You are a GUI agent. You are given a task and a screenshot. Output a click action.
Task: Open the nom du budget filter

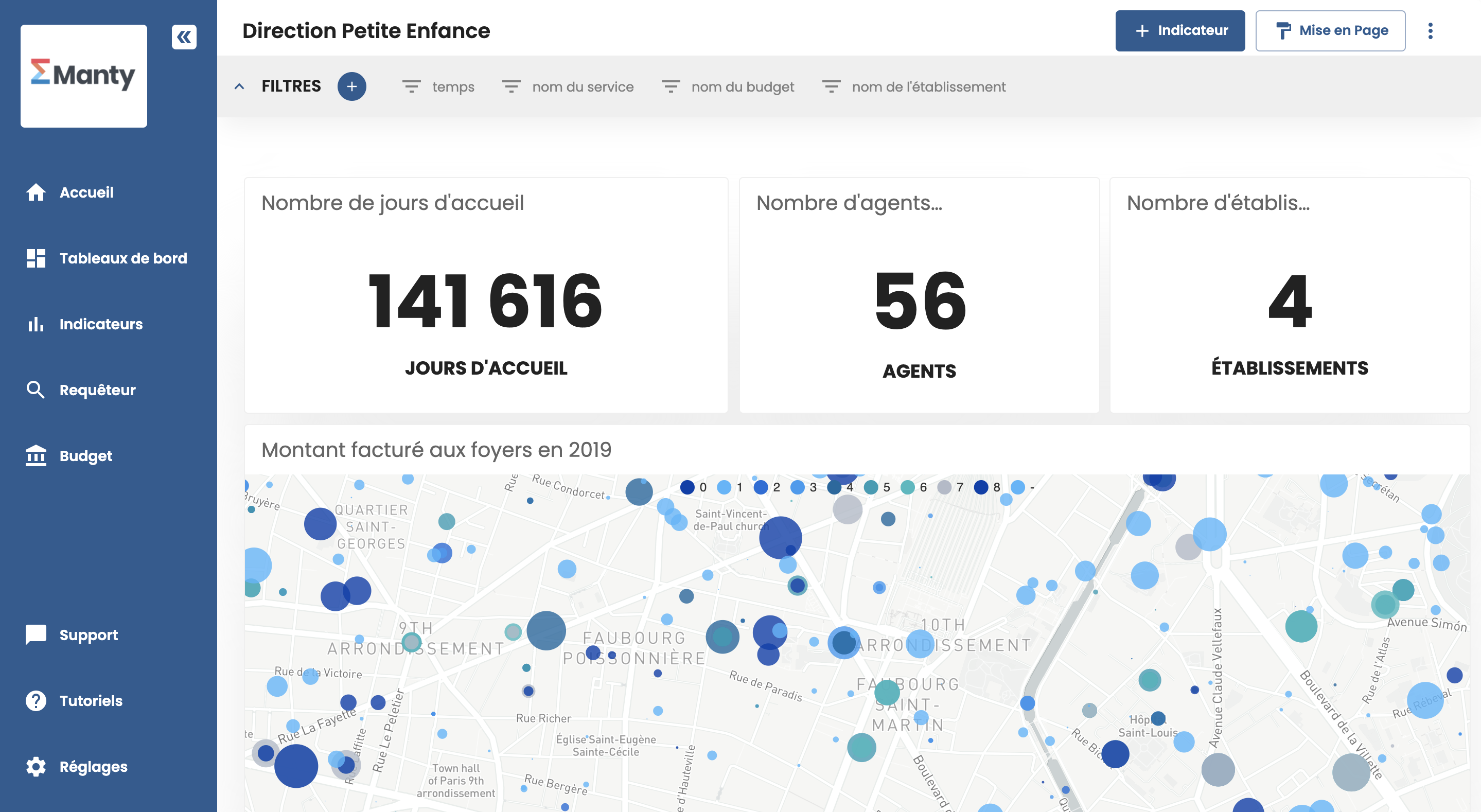(728, 87)
